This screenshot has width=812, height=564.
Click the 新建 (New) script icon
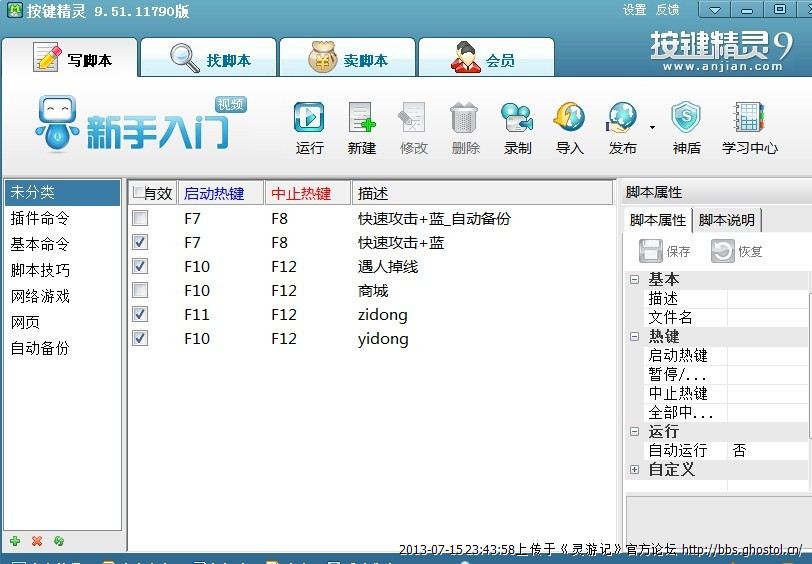362,118
